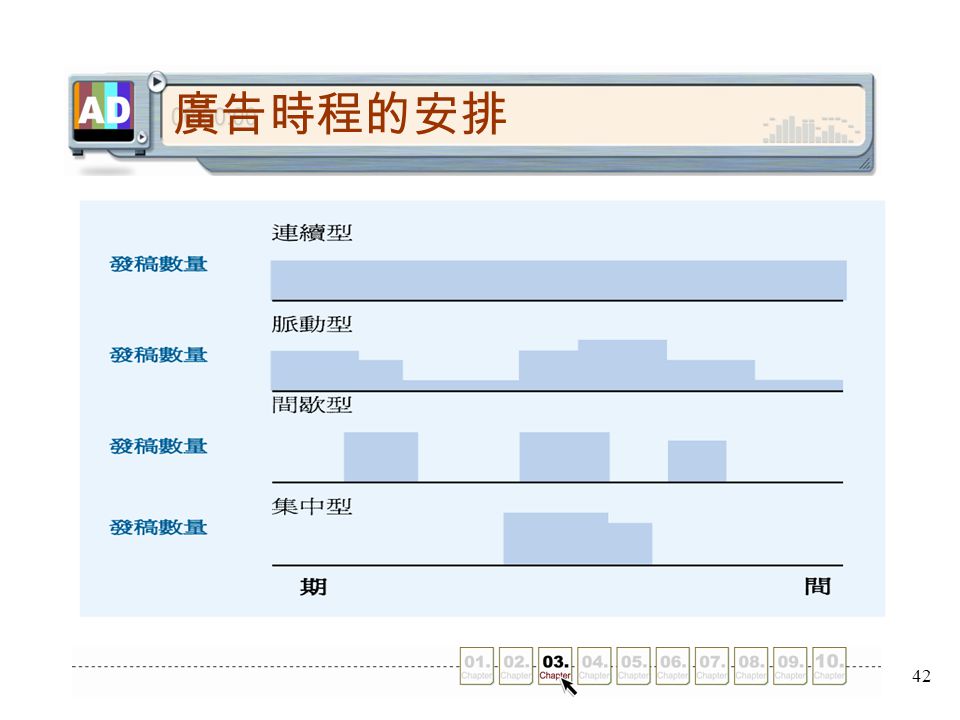The image size is (960, 720).
Task: Open chapter 08 tab
Action: 751,666
